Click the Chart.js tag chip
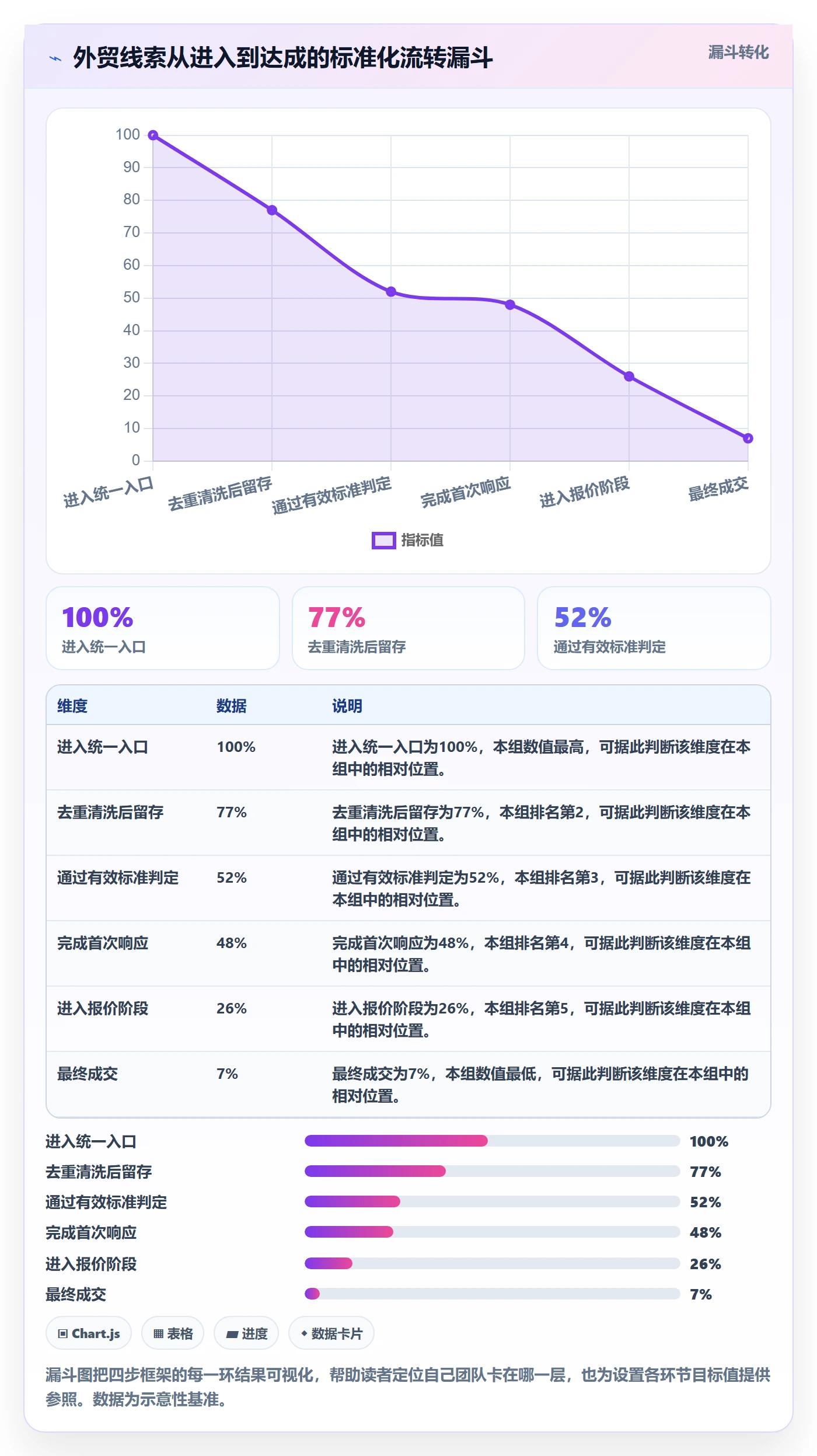The width and height of the screenshot is (817, 1456). 89,1333
